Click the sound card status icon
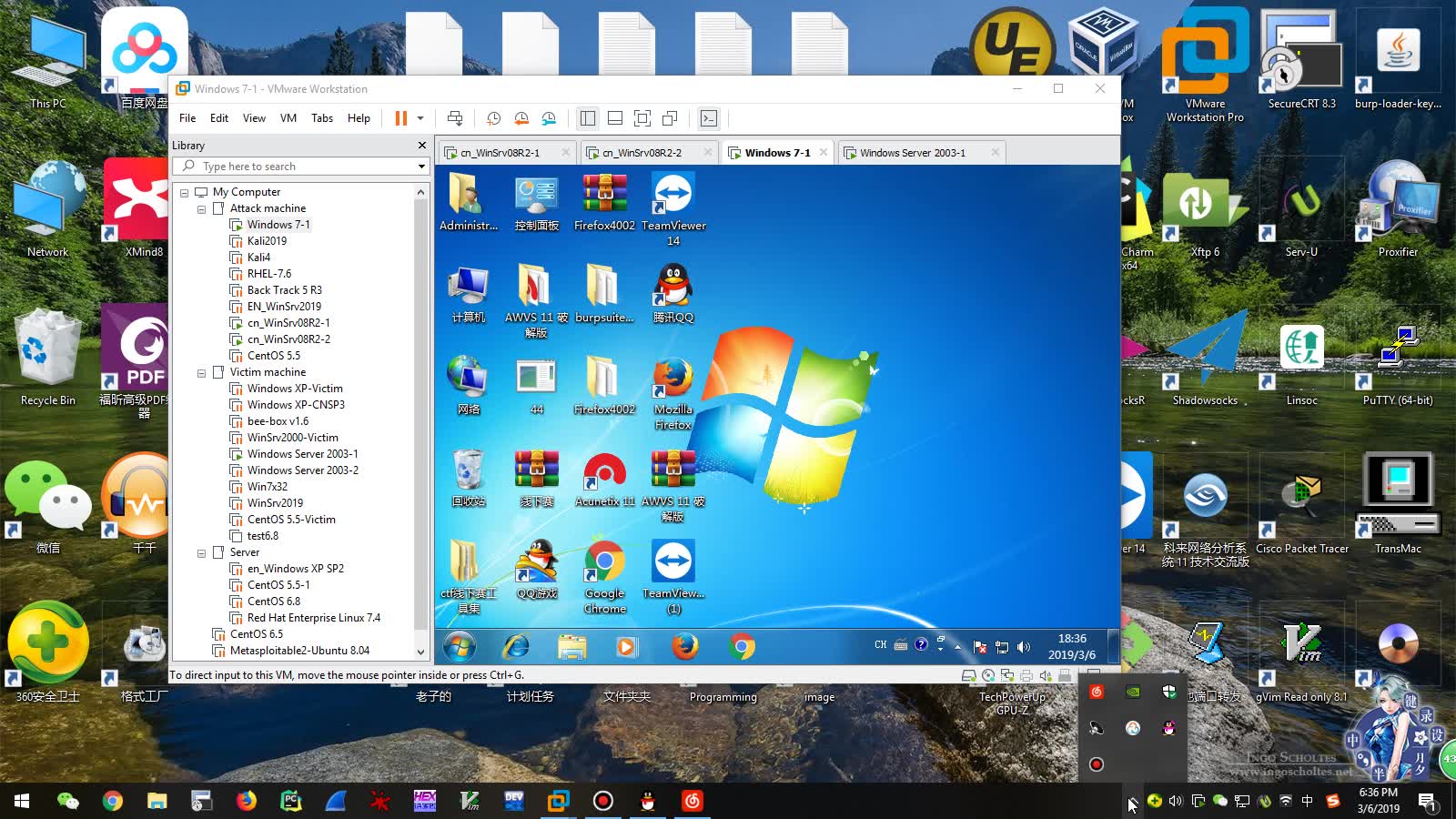1456x819 pixels. click(1046, 675)
